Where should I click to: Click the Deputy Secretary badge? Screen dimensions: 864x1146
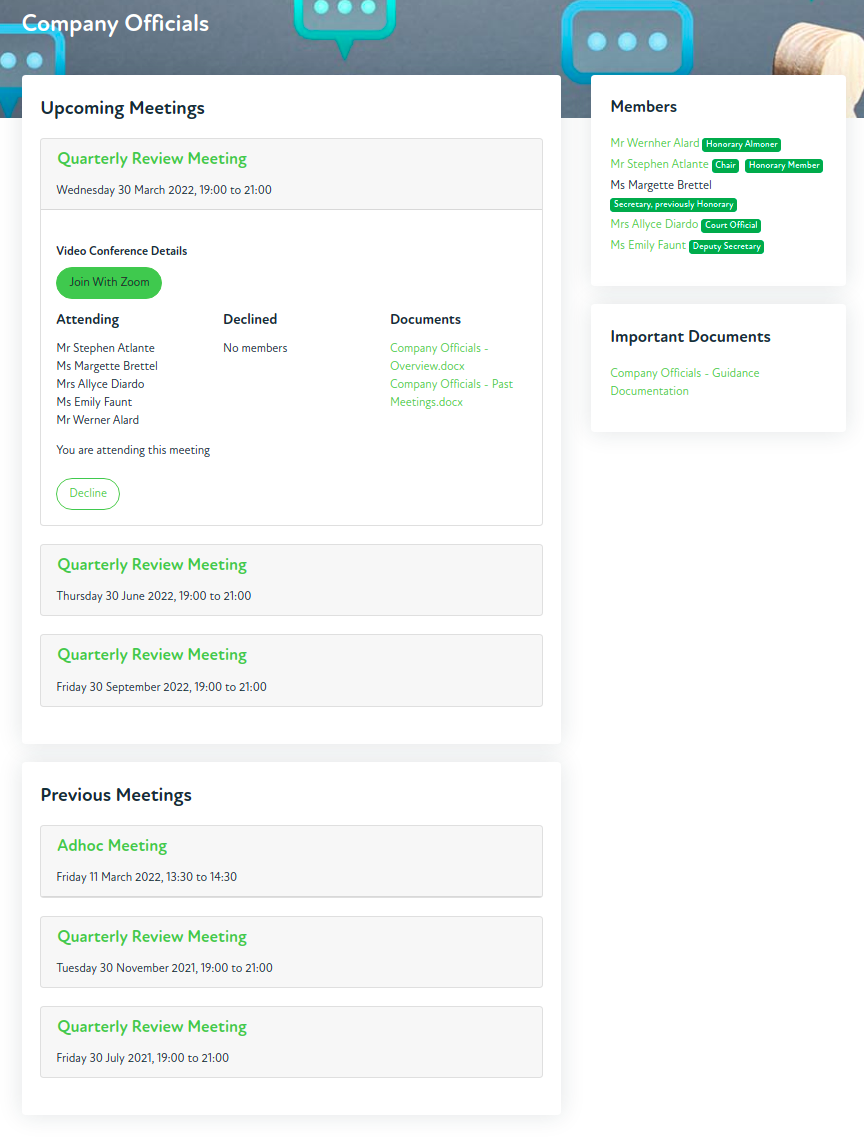[x=726, y=246]
